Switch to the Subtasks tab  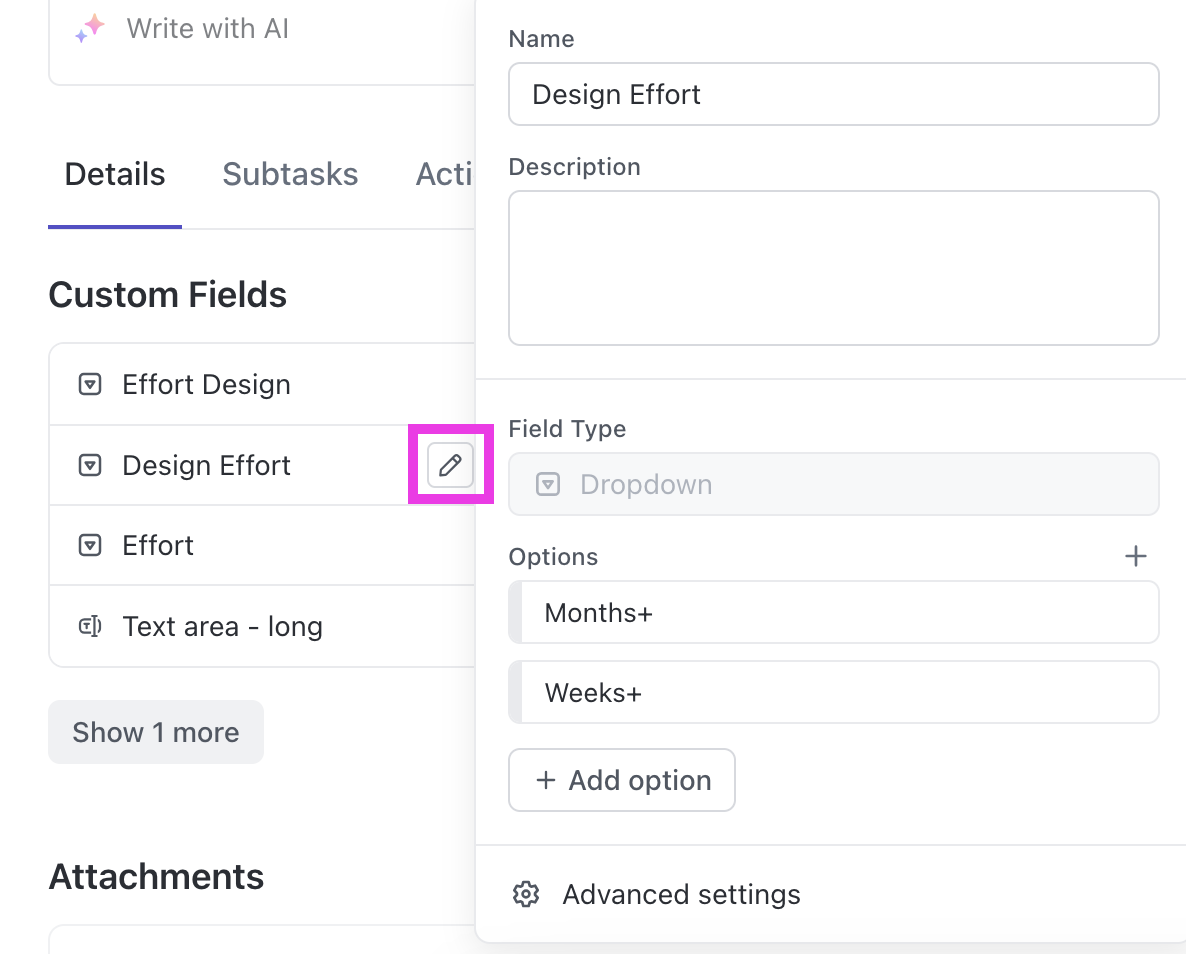click(290, 174)
